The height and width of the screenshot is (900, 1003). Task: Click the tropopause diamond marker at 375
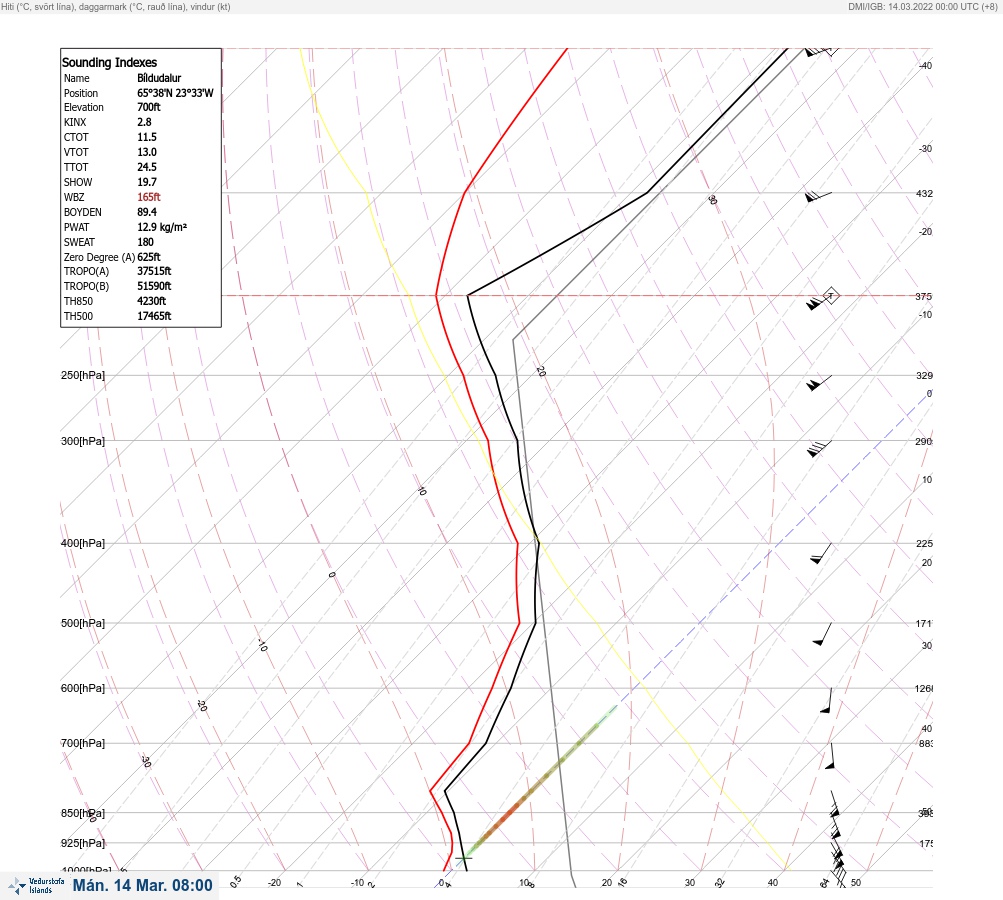[830, 296]
